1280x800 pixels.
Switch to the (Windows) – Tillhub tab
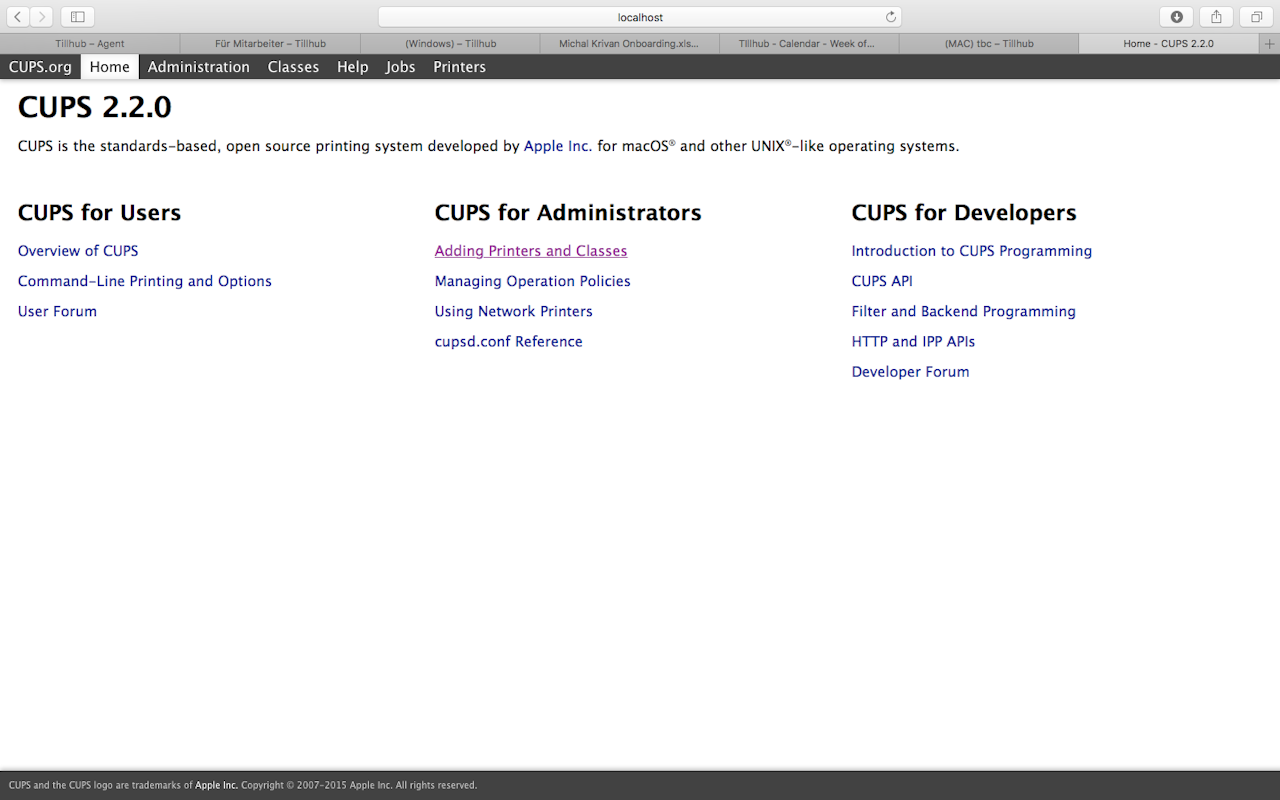click(450, 44)
